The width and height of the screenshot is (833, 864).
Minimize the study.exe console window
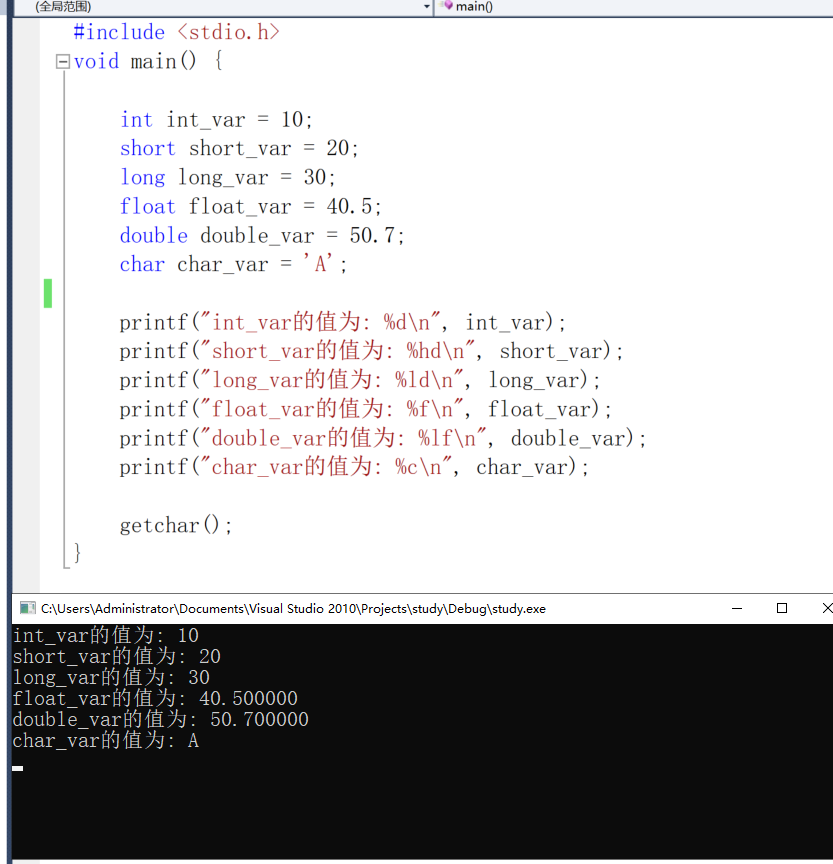point(737,608)
